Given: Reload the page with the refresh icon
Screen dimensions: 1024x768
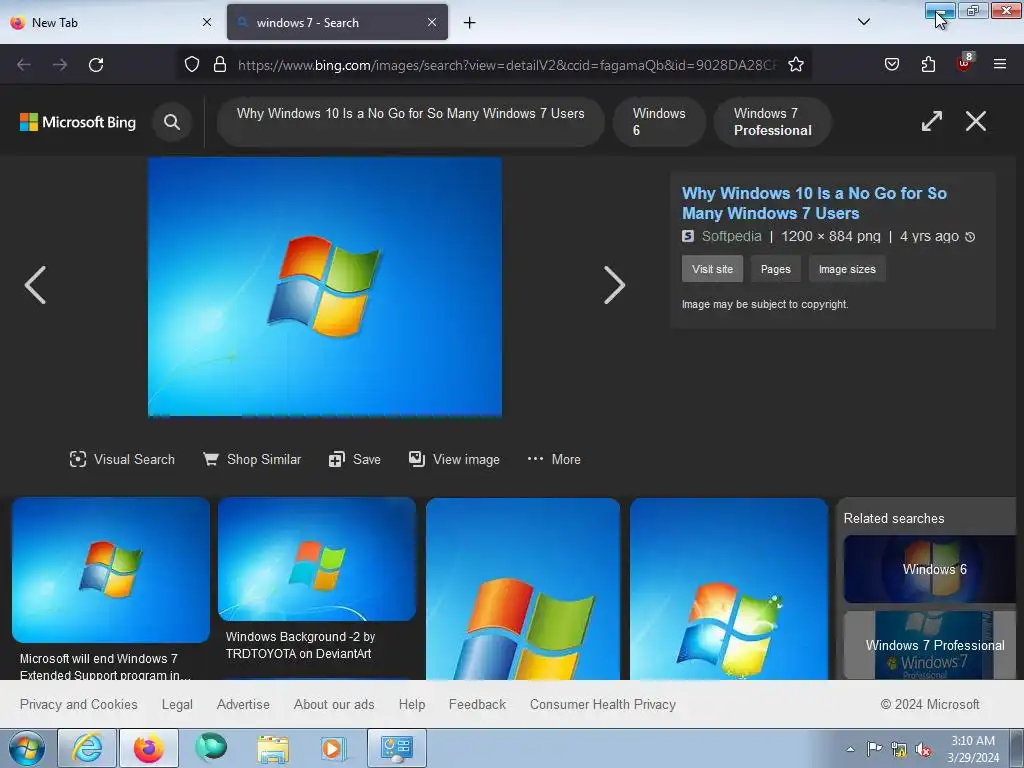Looking at the screenshot, I should tap(96, 65).
